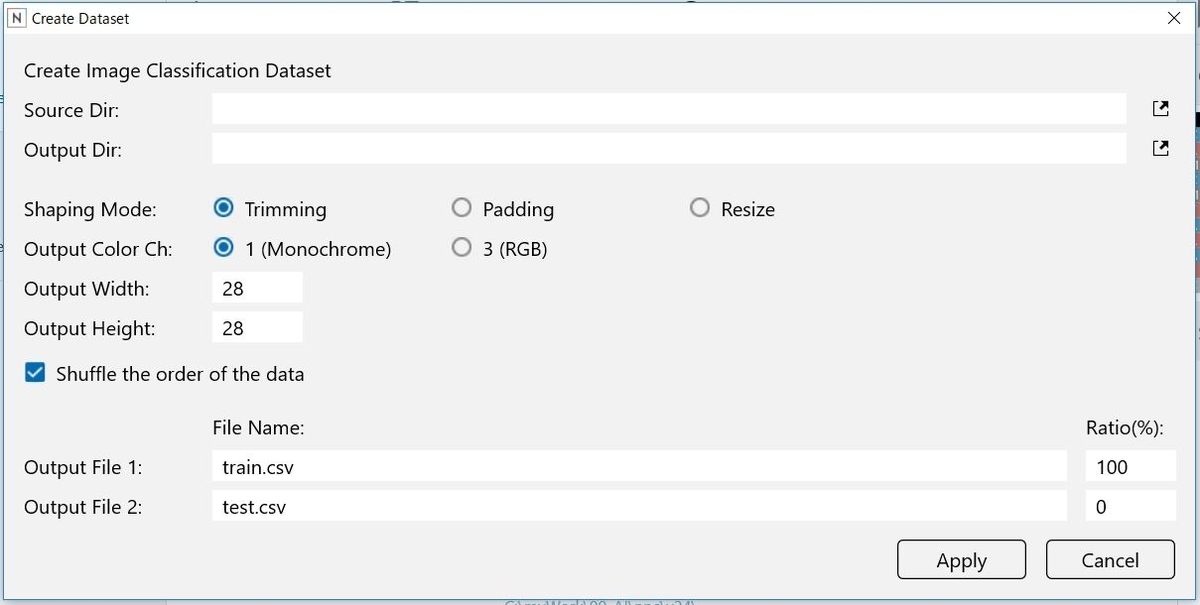Image resolution: width=1200 pixels, height=605 pixels.
Task: Open the Output Dir browse icon
Action: pos(1161,149)
